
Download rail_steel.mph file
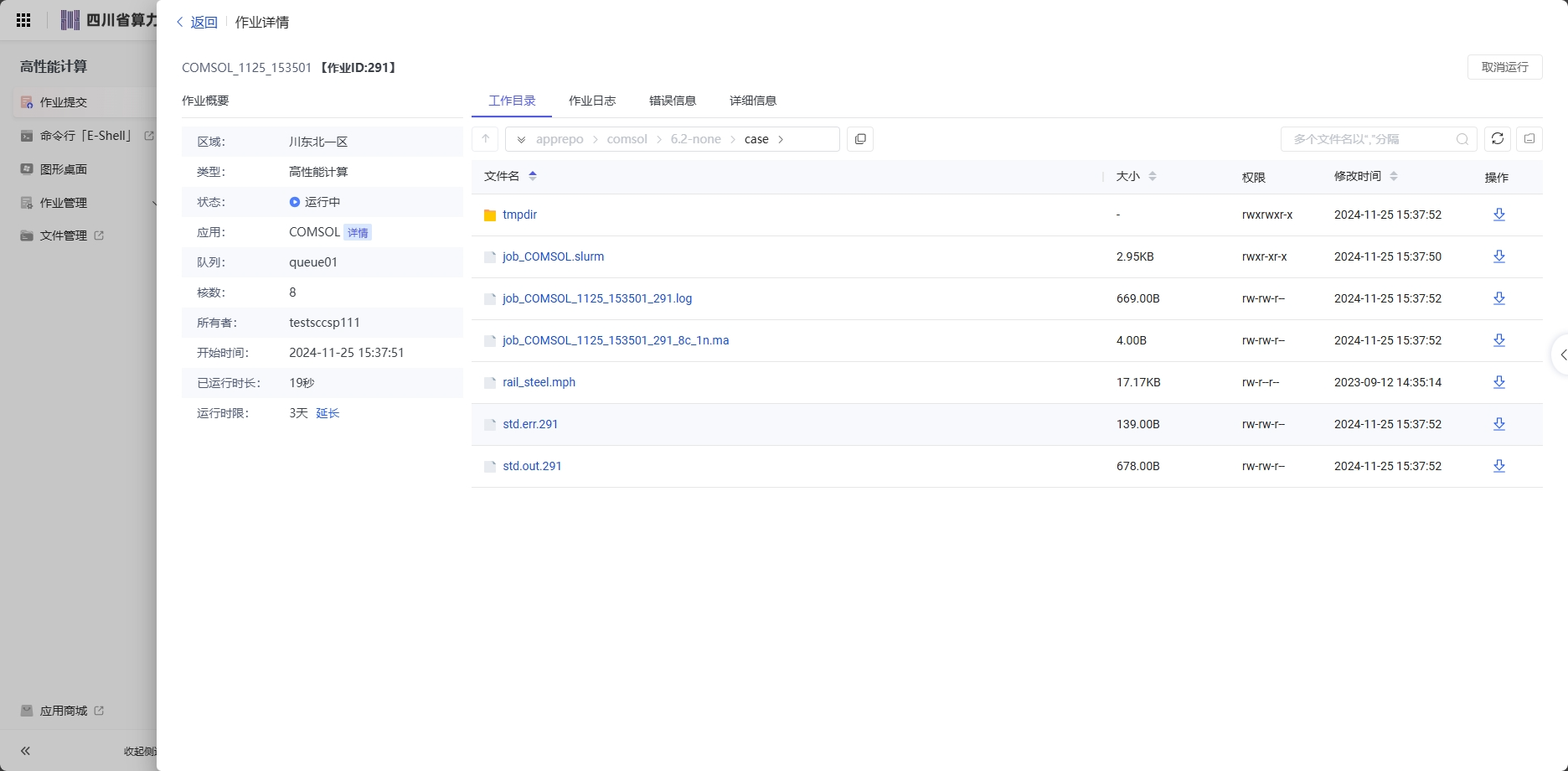click(1499, 382)
